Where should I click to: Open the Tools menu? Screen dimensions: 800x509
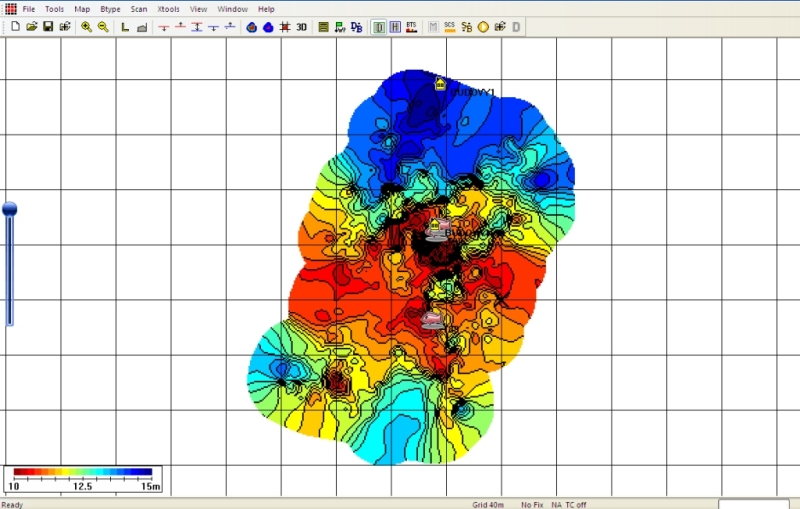(54, 9)
